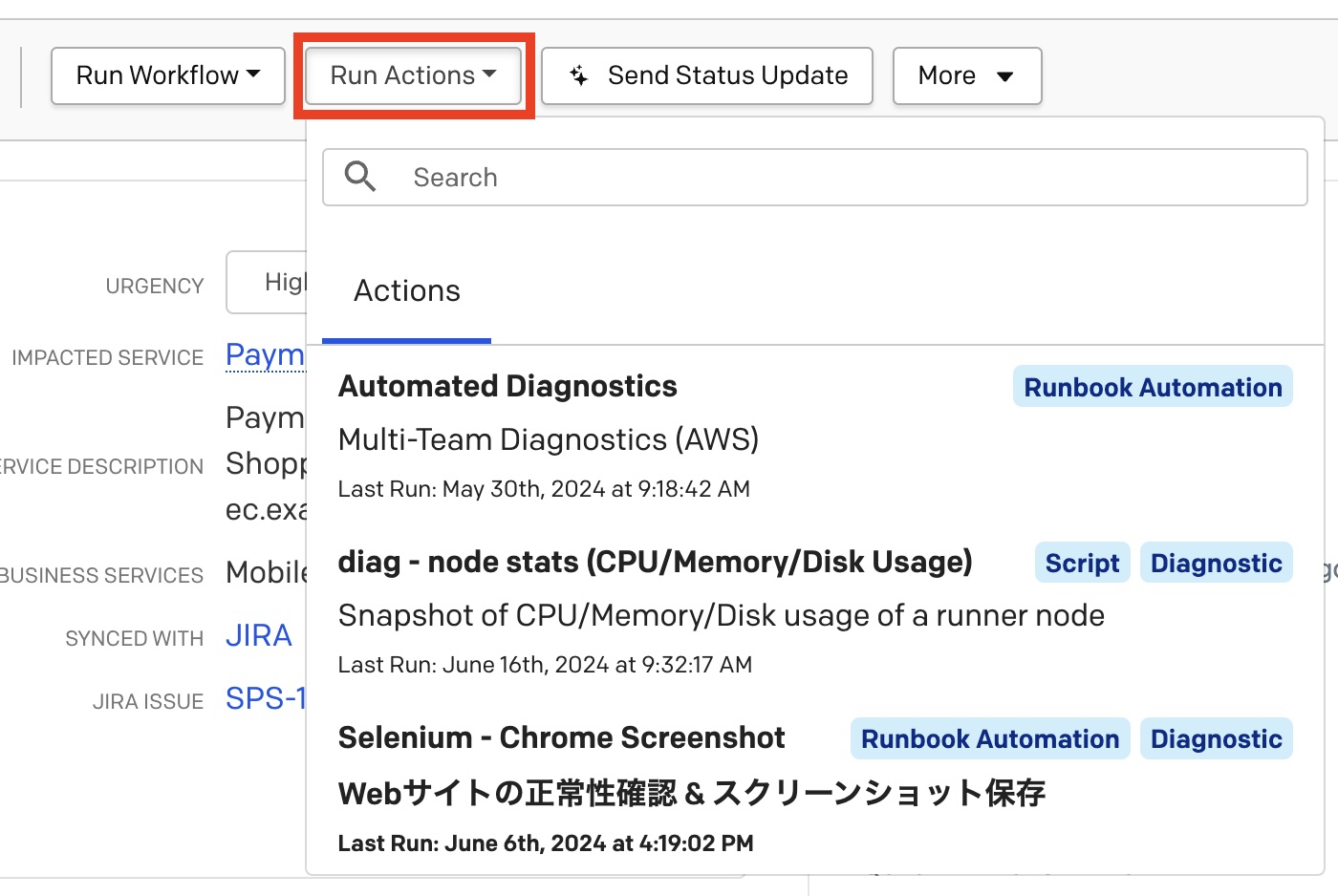Viewport: 1338px width, 896px height.
Task: Open the SPS-1 Jira issue link
Action: tap(268, 698)
